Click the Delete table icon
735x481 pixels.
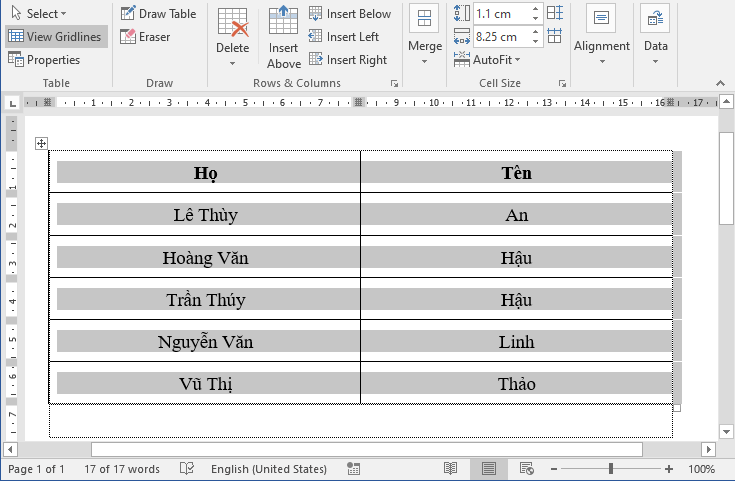coord(233,22)
